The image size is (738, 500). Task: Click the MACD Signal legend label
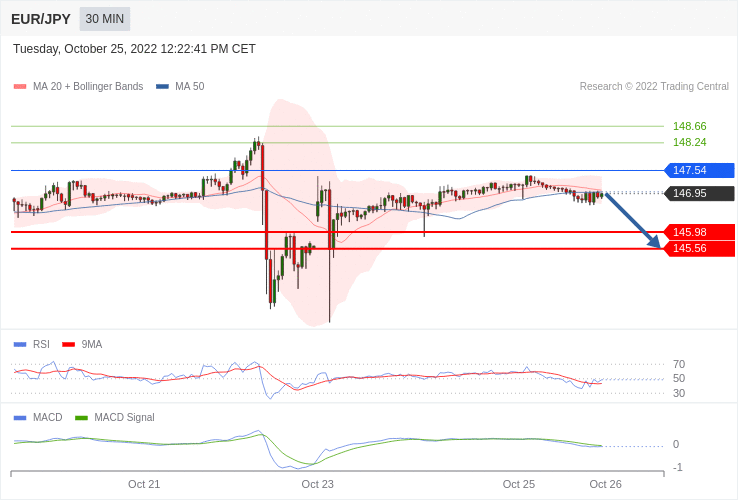(x=124, y=418)
